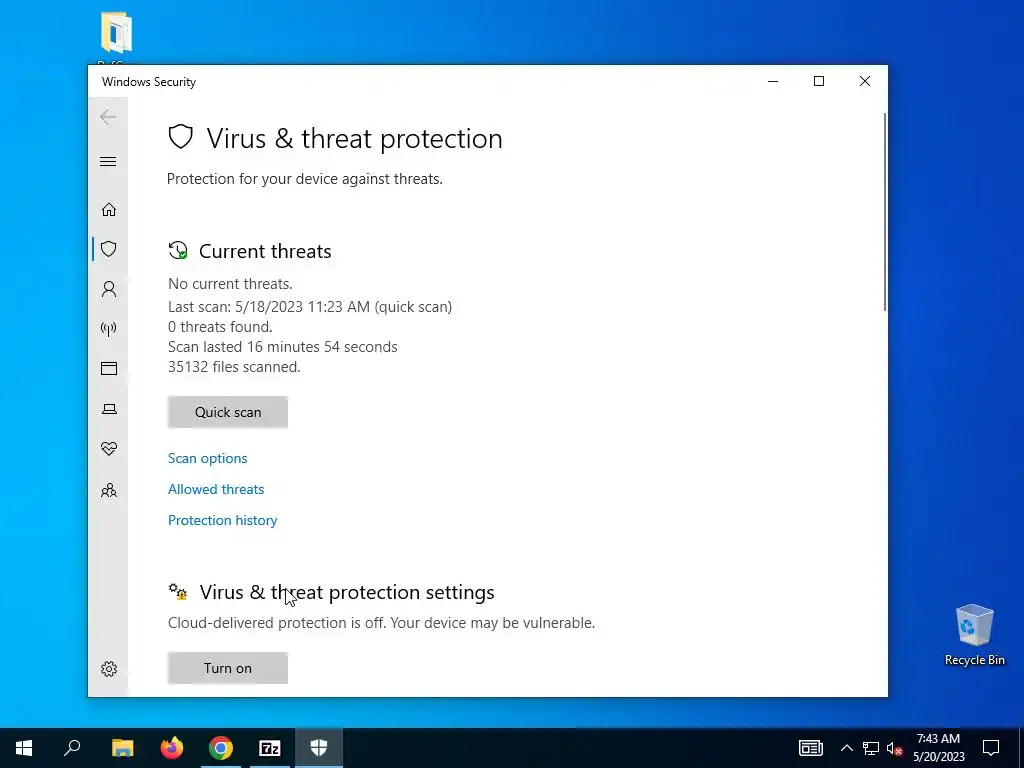Screen dimensions: 1024x768
Task: Open Settings gear in Windows Security sidebar
Action: 108,669
